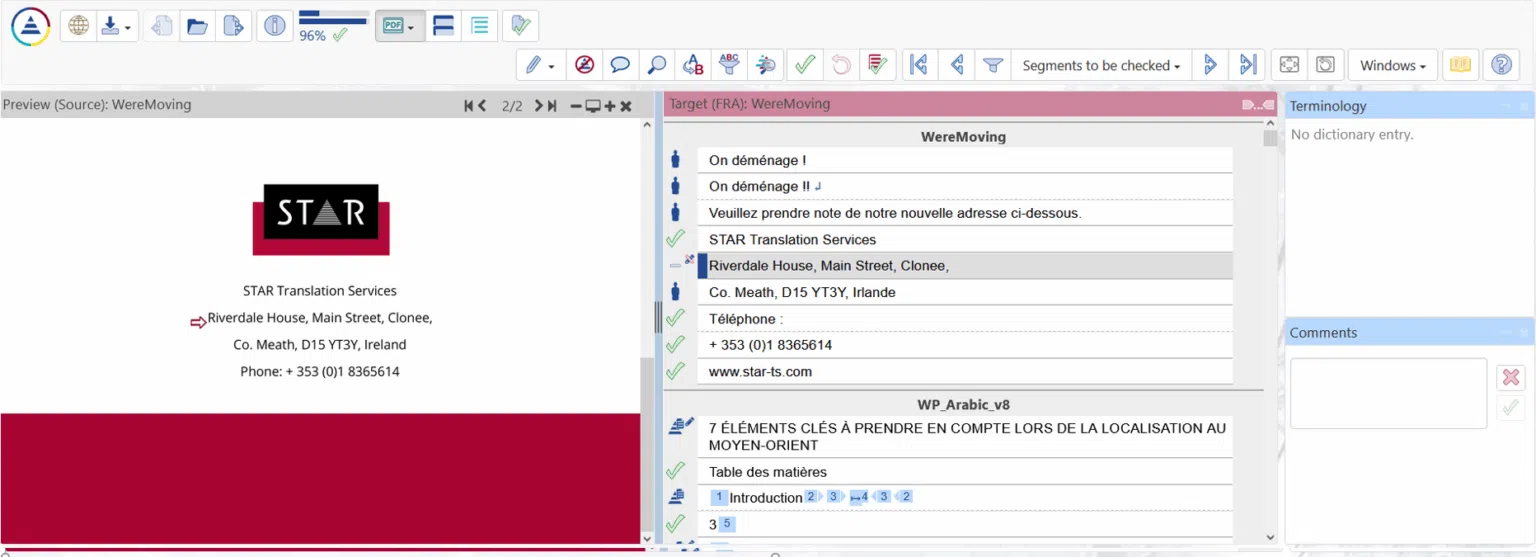
Task: Click 'Riverdale House' line in source preview
Action: [319, 318]
